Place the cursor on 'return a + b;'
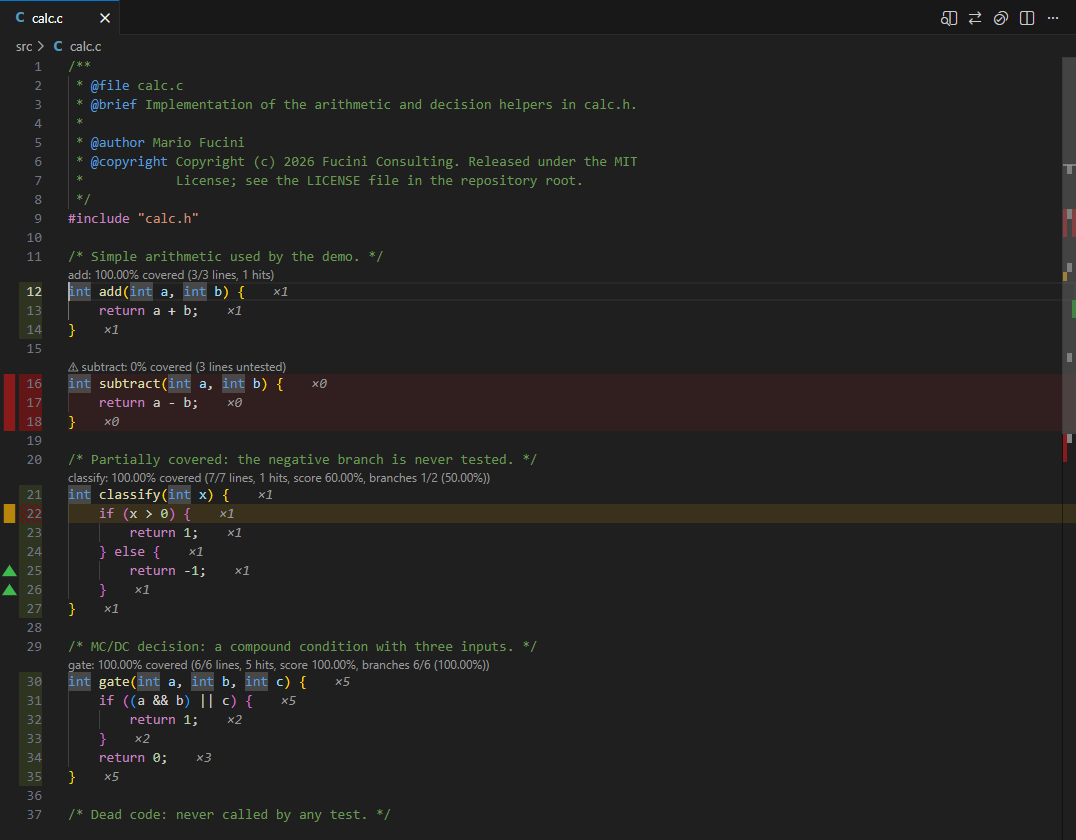Image resolution: width=1076 pixels, height=840 pixels. coord(148,311)
